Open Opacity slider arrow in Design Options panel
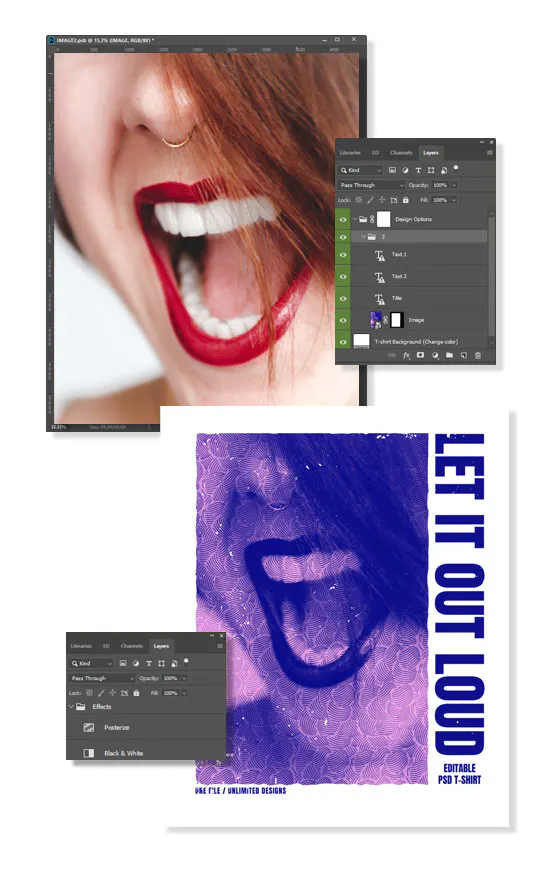The height and width of the screenshot is (894, 555). click(454, 185)
